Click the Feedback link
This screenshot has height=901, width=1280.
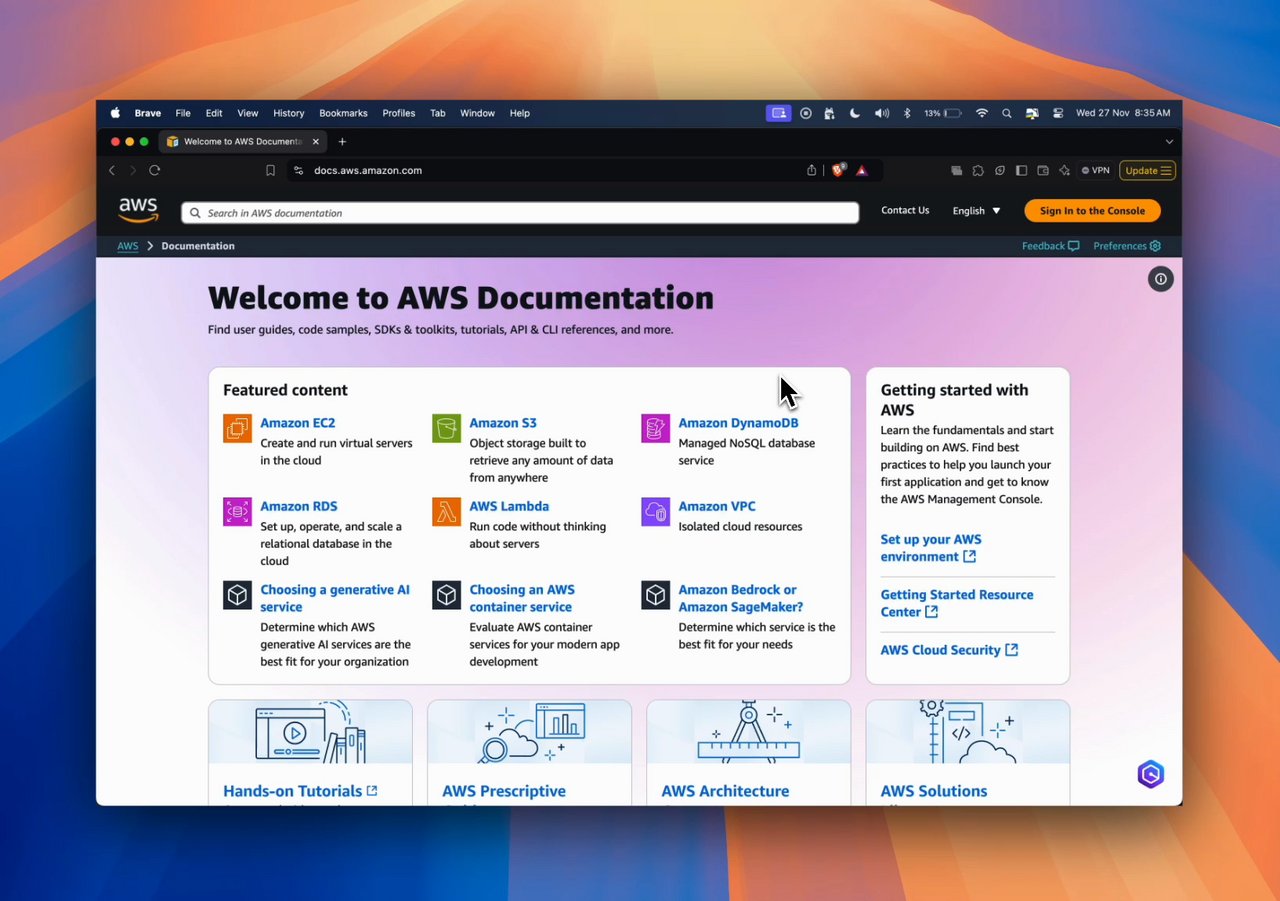1050,246
